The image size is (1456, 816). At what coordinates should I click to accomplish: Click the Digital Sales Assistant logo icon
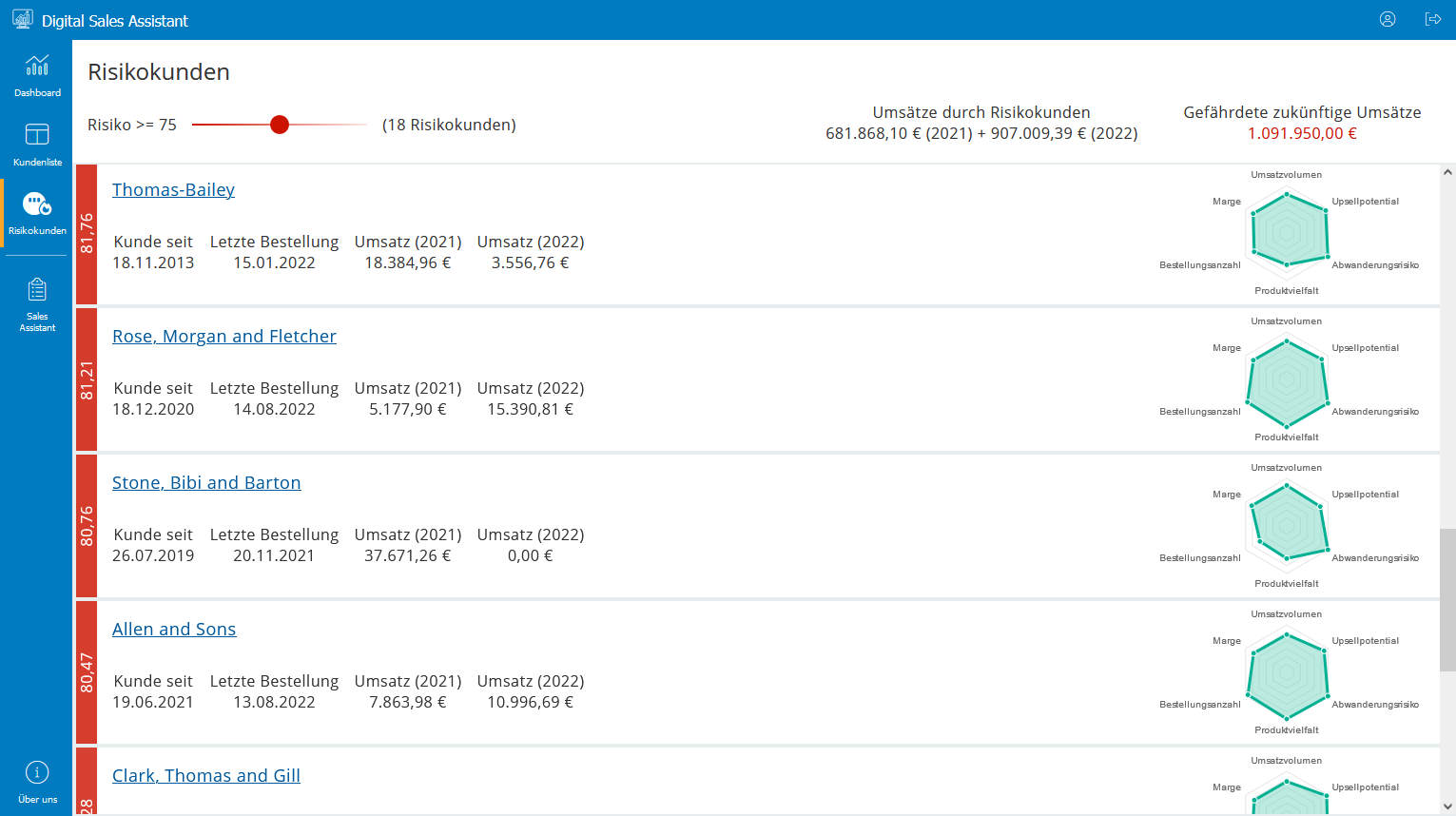click(22, 19)
